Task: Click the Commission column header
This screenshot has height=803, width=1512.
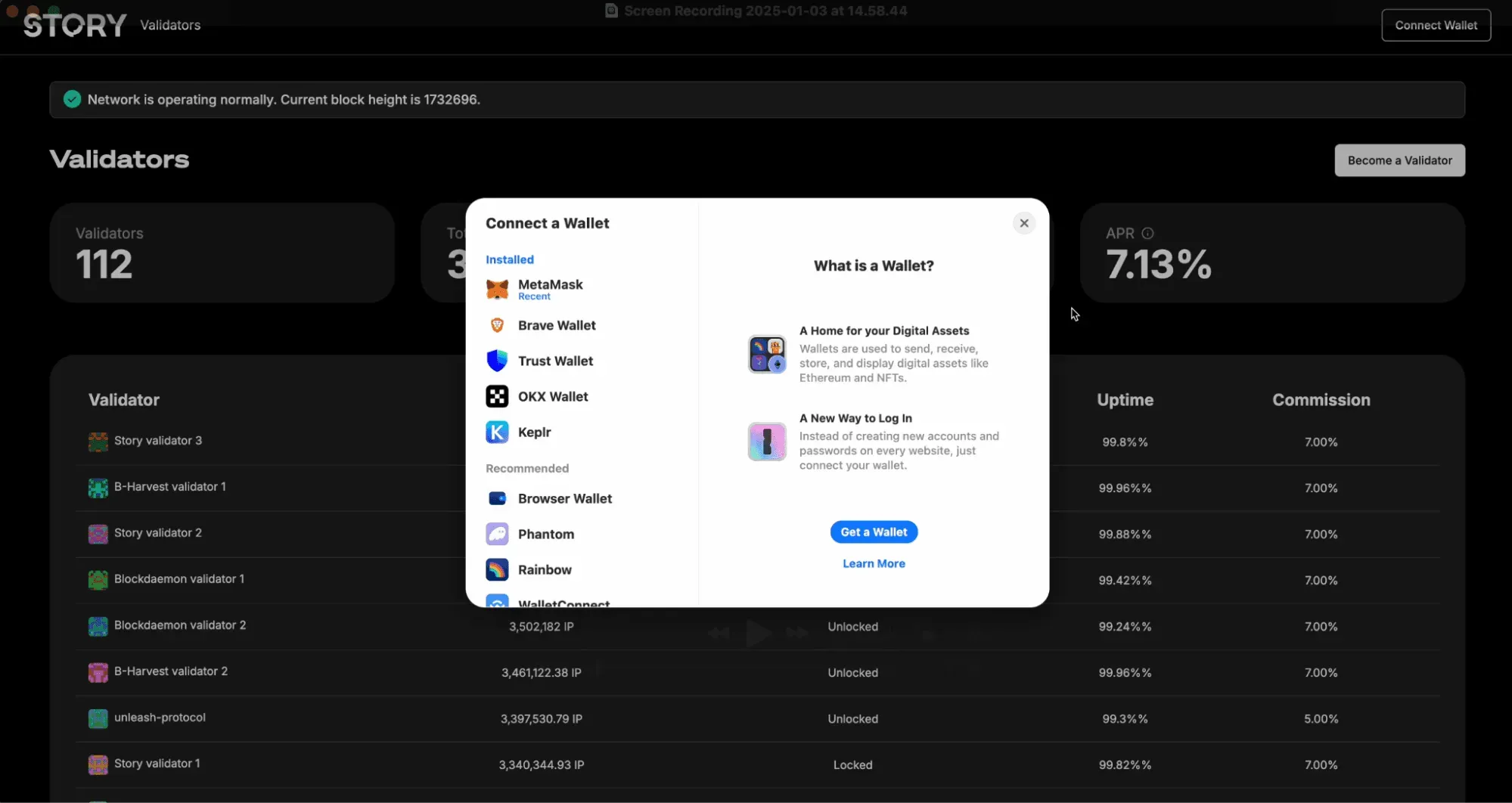Action: tap(1321, 400)
